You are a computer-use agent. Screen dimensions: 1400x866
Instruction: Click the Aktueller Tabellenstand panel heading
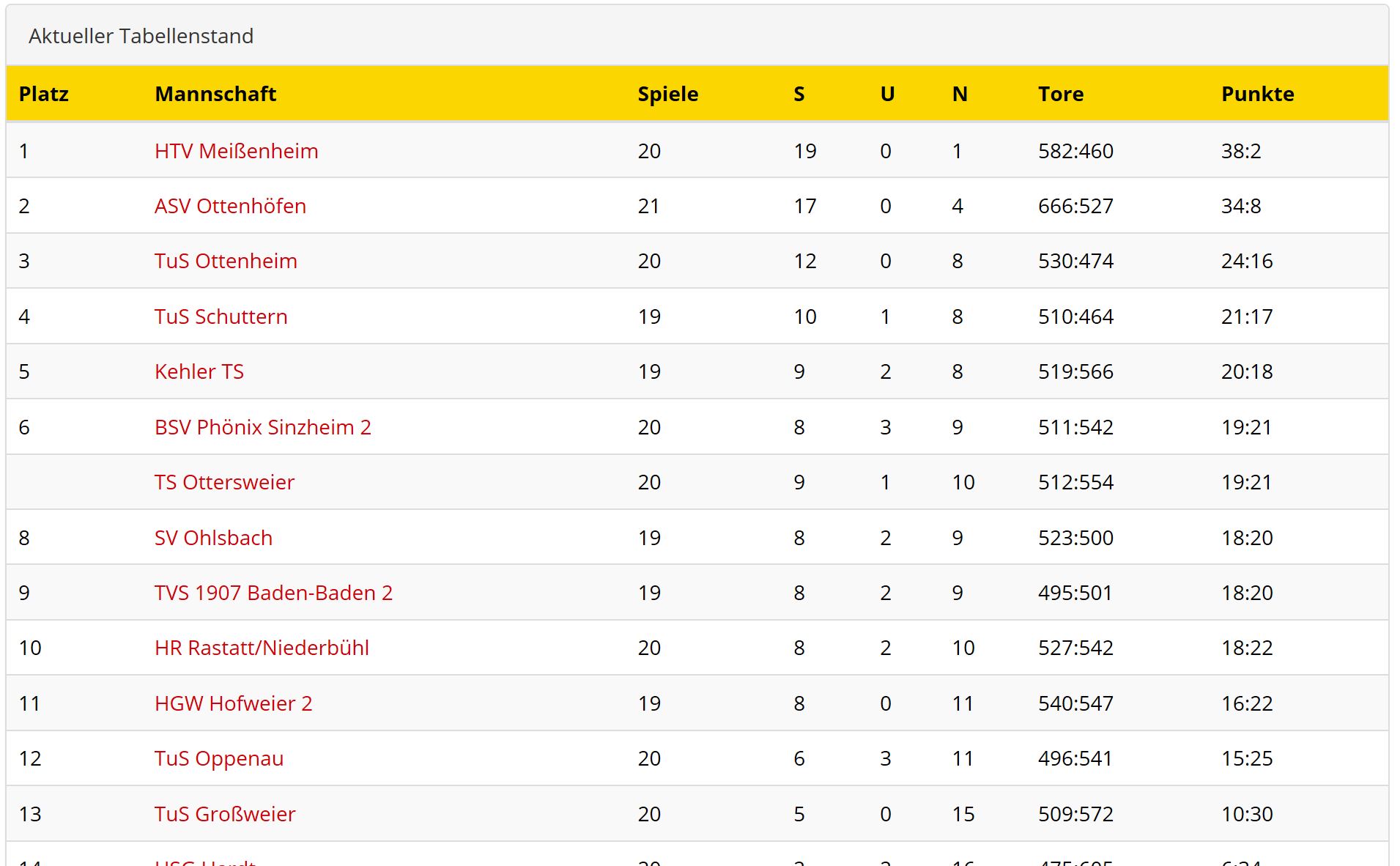coord(141,36)
